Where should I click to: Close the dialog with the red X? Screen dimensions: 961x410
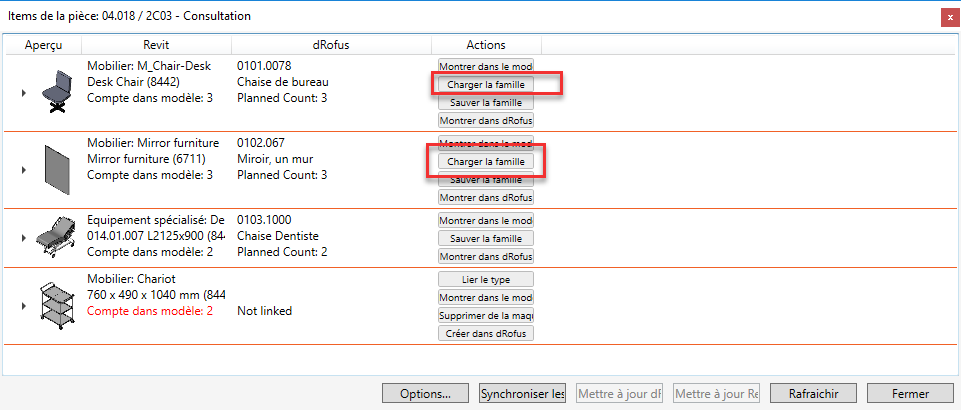[946, 17]
